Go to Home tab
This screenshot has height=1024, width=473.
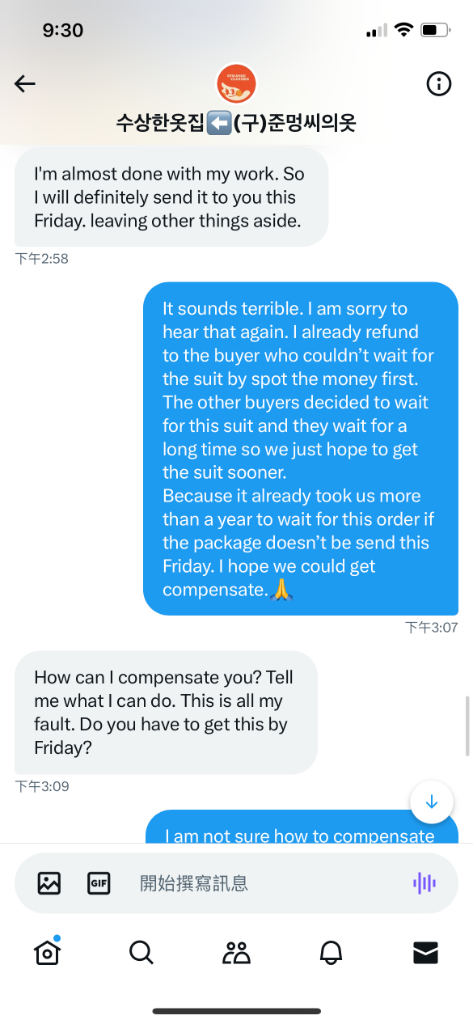(x=48, y=953)
